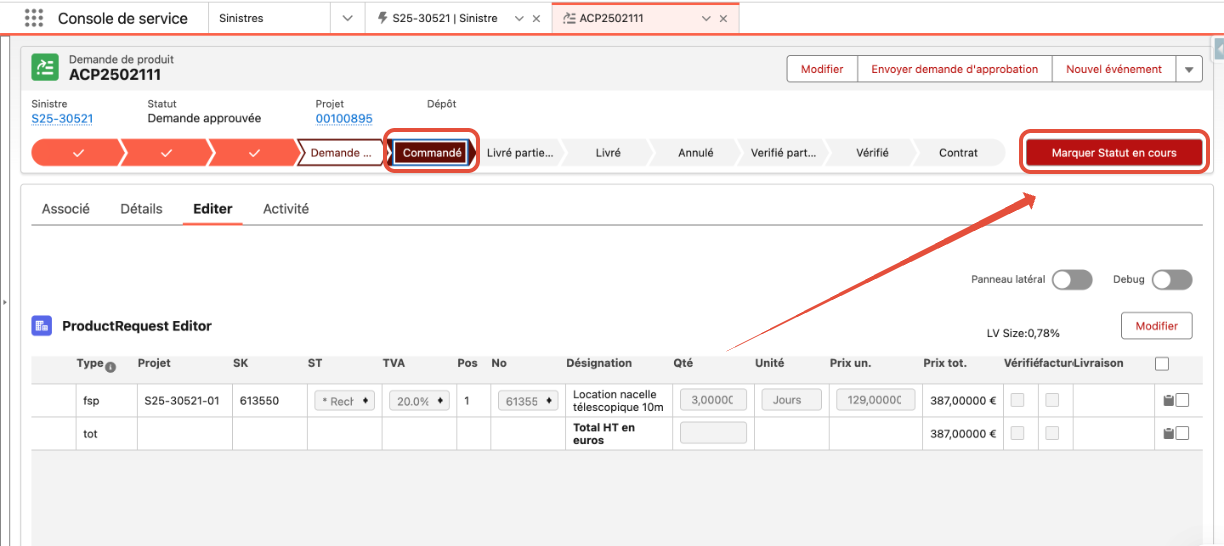
Task: Click the first completed checkmark path step
Action: (x=77, y=153)
